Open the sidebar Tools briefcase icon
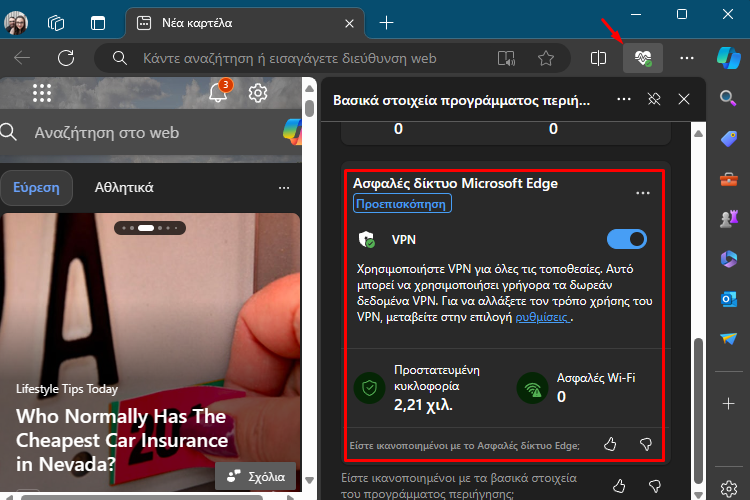750x500 pixels. coord(728,180)
